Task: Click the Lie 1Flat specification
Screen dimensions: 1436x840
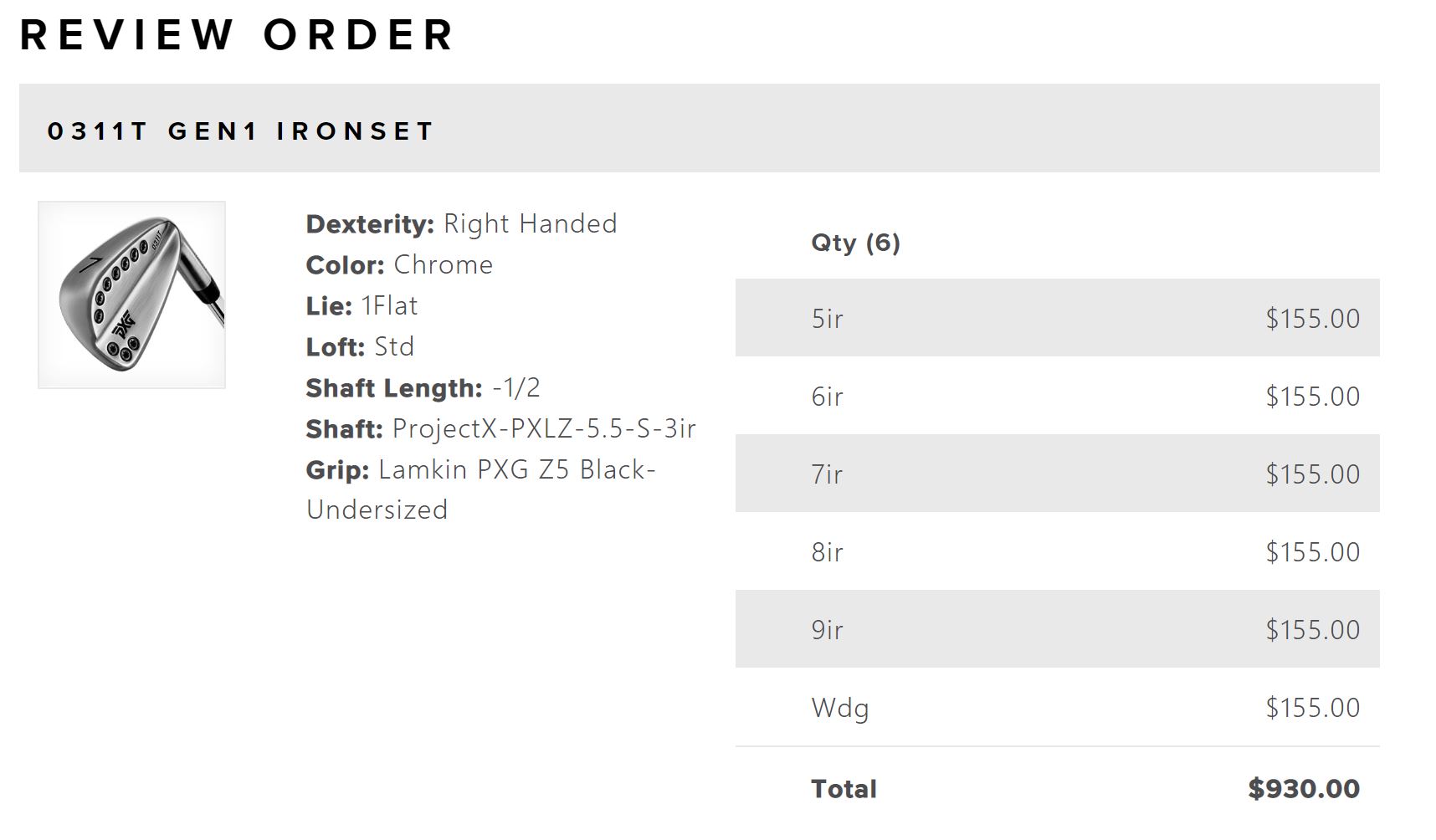Action: (x=362, y=305)
